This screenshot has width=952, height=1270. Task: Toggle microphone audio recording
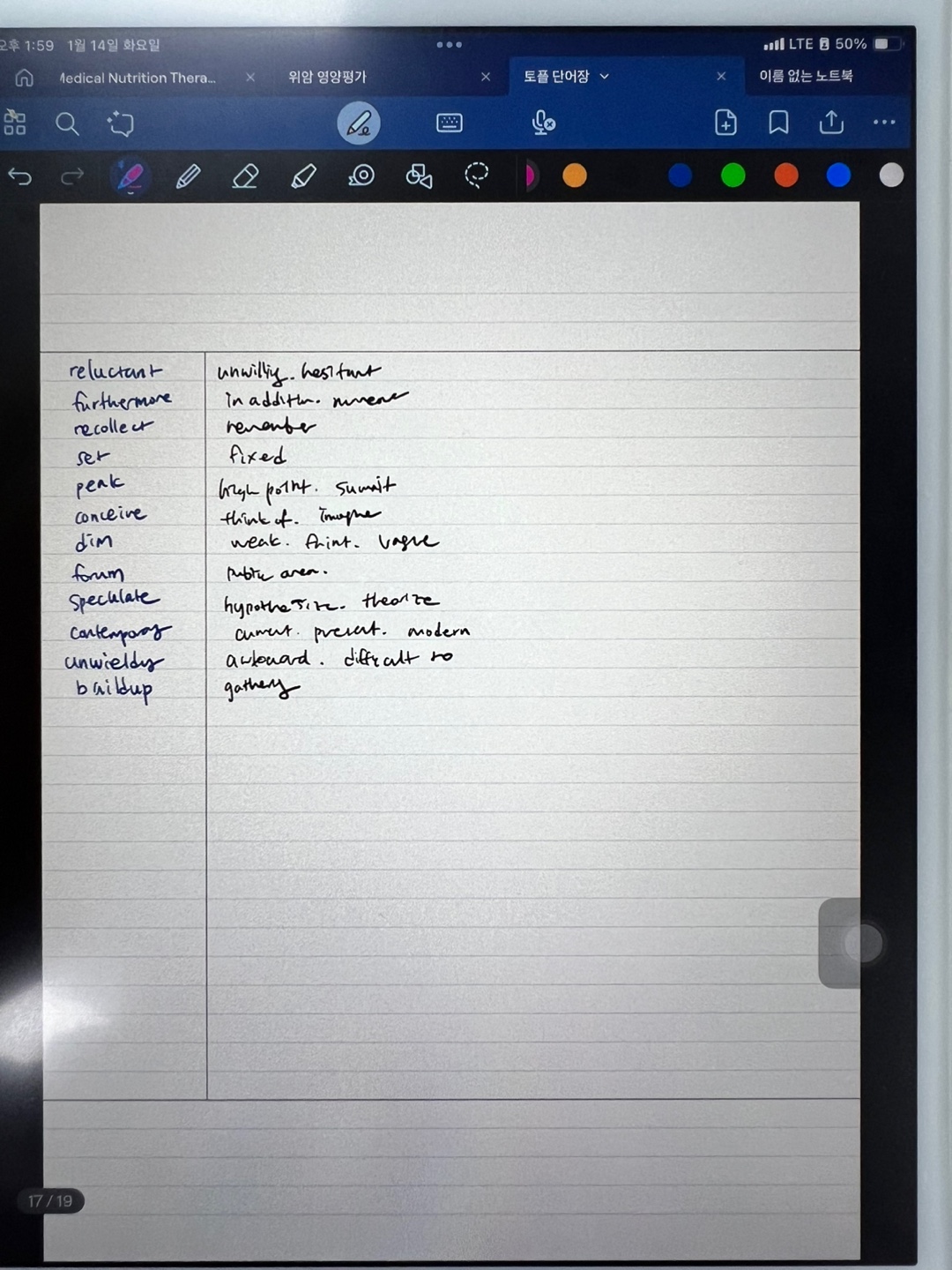point(543,123)
